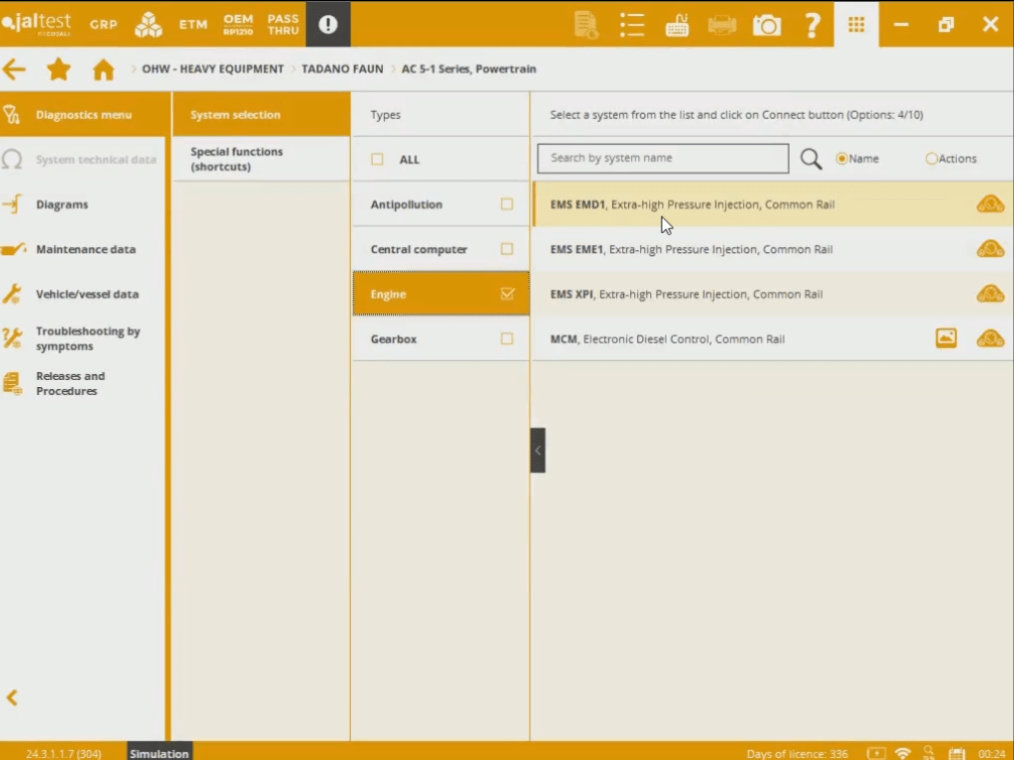Image resolution: width=1014 pixels, height=760 pixels.
Task: Open the list view icon
Action: [632, 25]
